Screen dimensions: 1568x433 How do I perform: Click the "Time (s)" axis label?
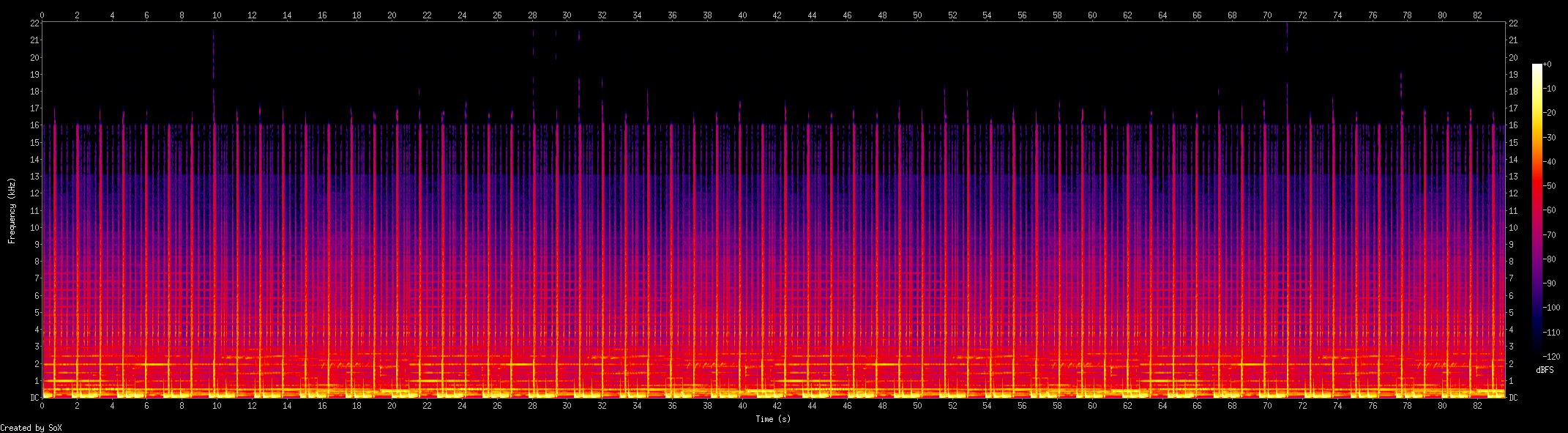[x=773, y=419]
